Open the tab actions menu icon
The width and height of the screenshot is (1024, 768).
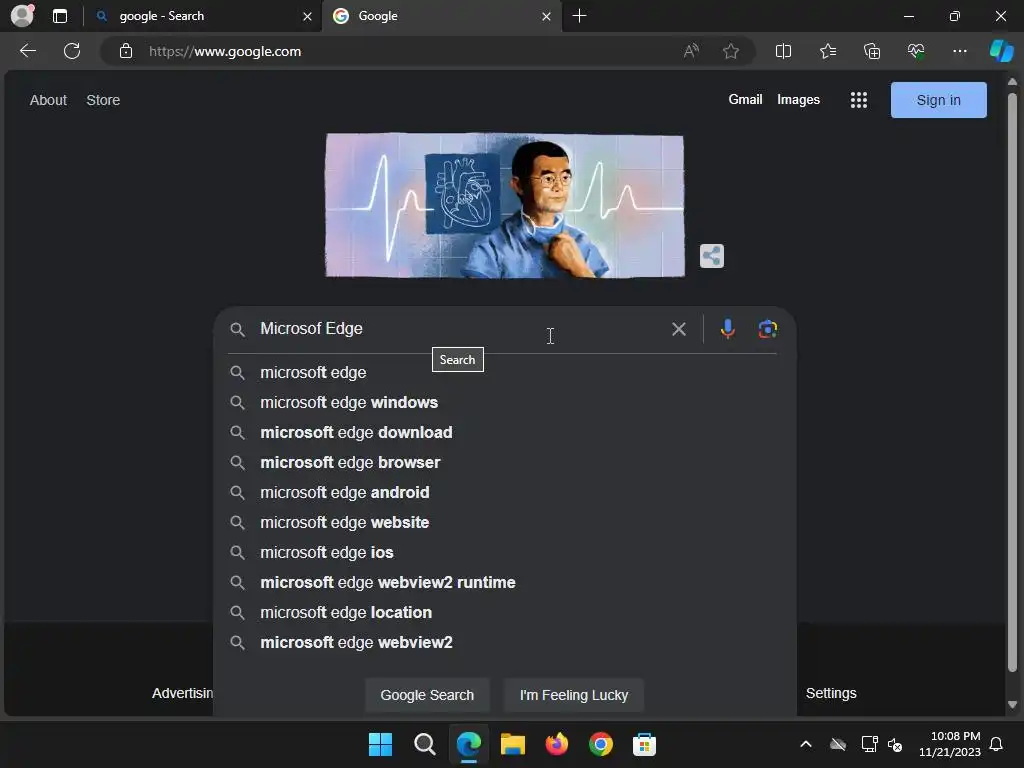coord(60,16)
